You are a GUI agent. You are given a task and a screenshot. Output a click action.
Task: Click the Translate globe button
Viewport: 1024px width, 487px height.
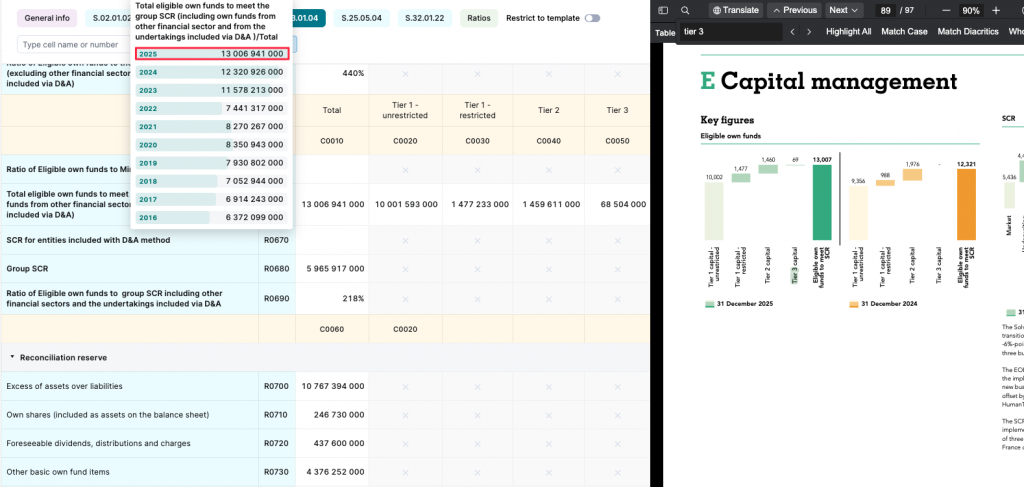[735, 10]
